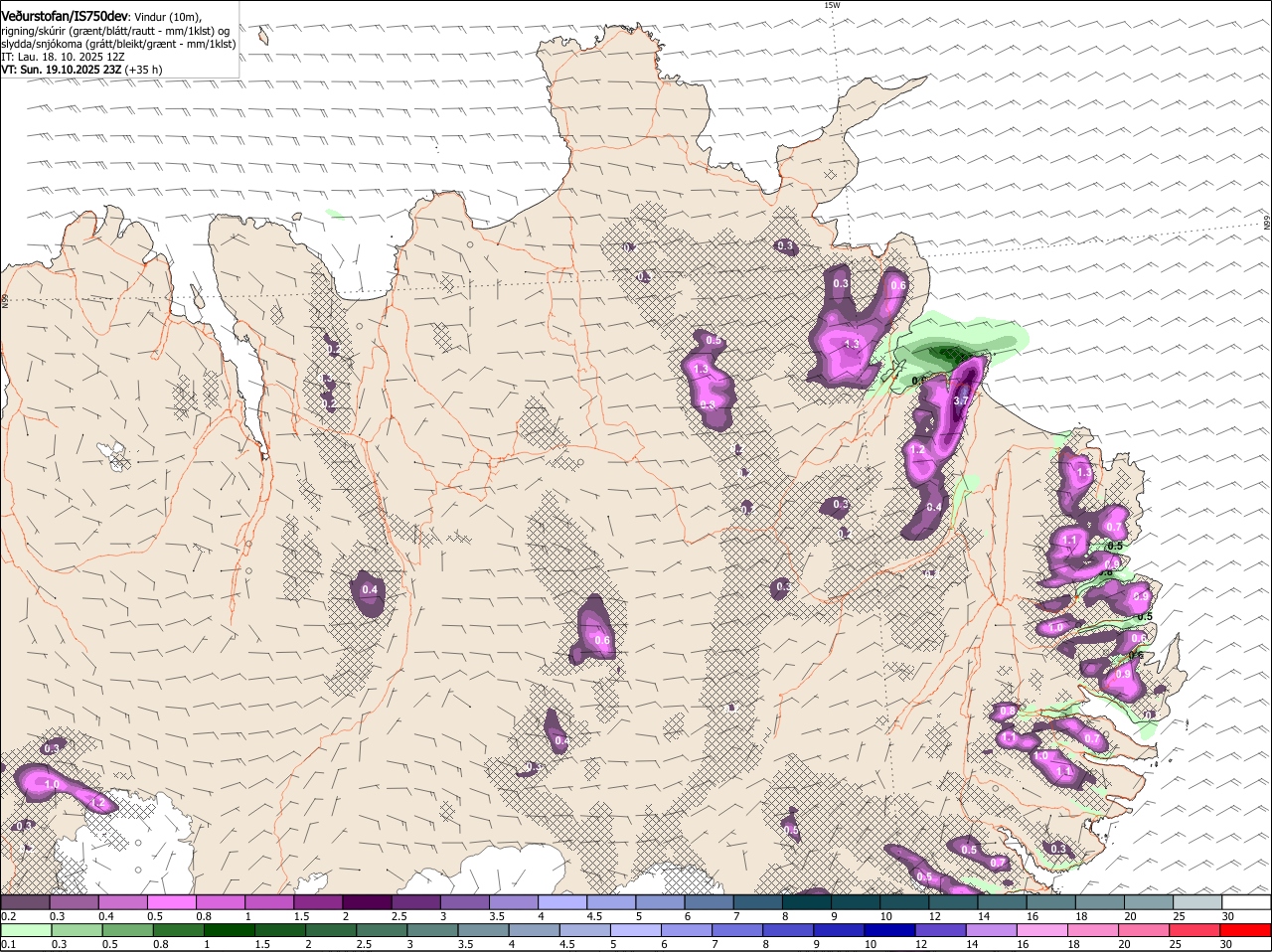Pick the red-pink 25 rain legend swatch
The height and width of the screenshot is (952, 1272).
[x=1195, y=931]
